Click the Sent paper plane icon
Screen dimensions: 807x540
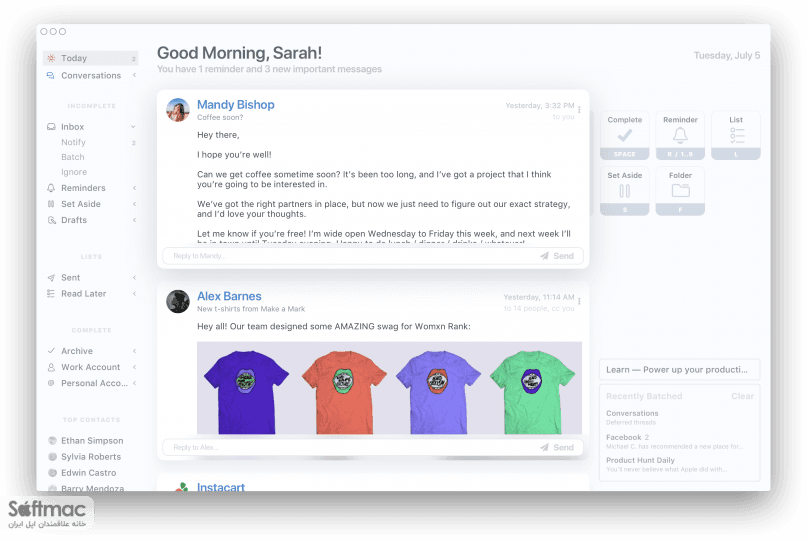(51, 277)
